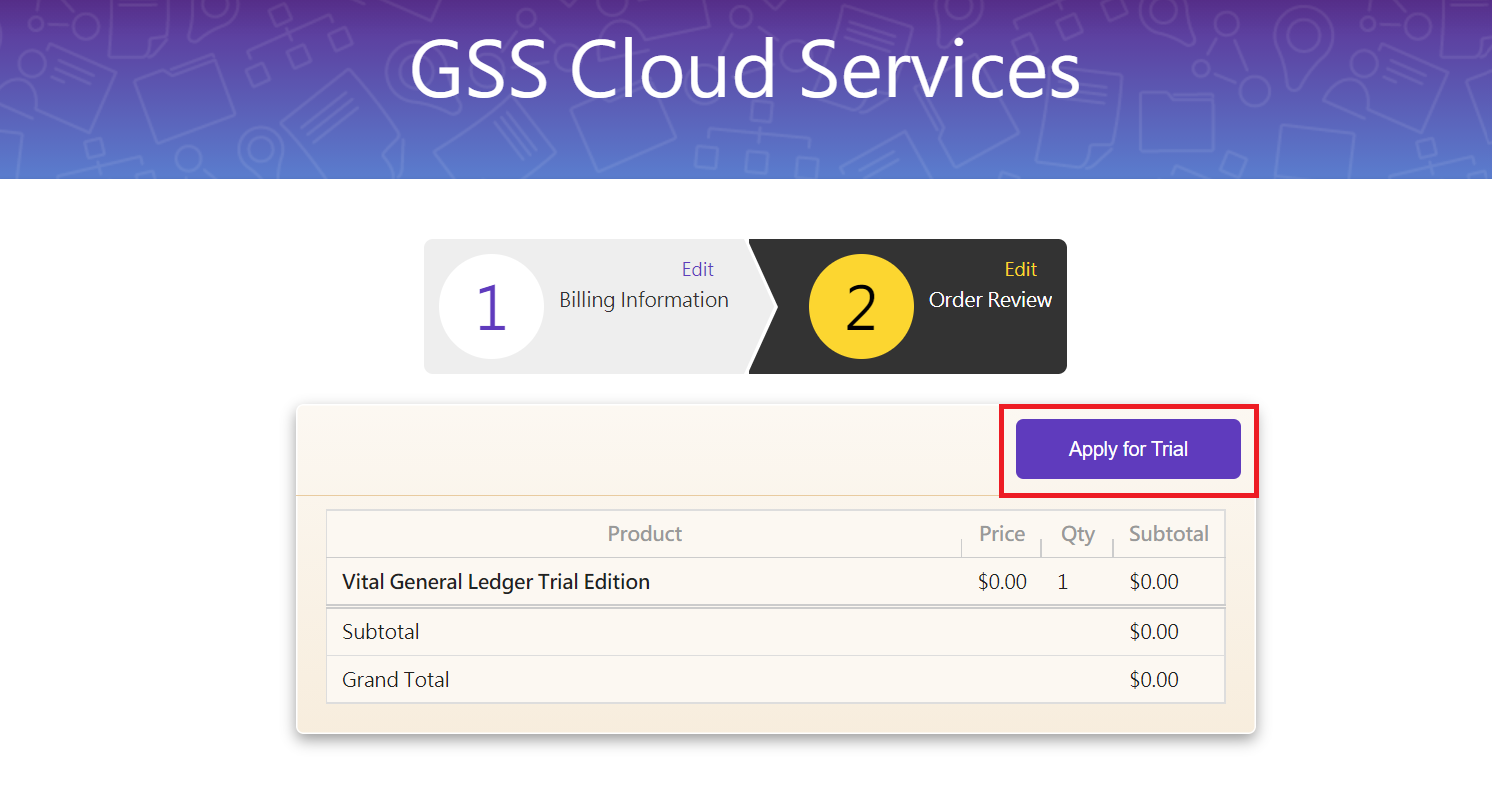Click Edit link for Order Review step

pyautogui.click(x=1020, y=269)
